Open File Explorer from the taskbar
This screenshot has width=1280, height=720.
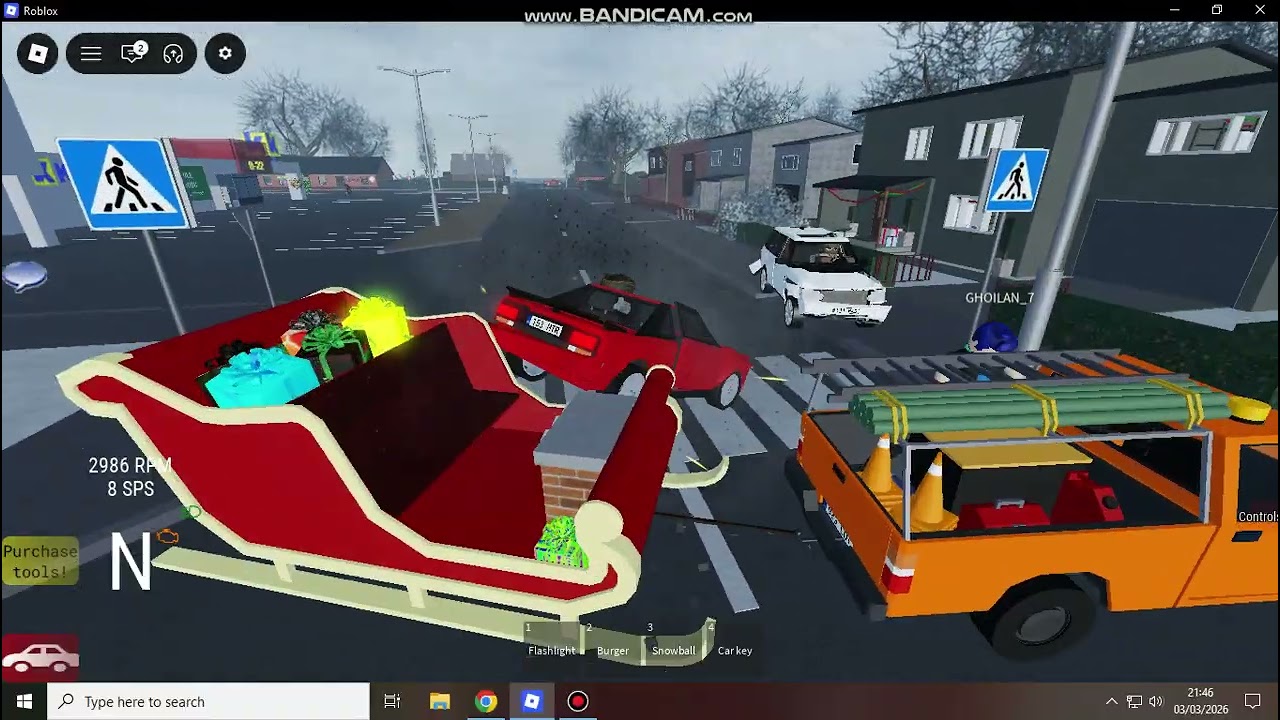(440, 701)
